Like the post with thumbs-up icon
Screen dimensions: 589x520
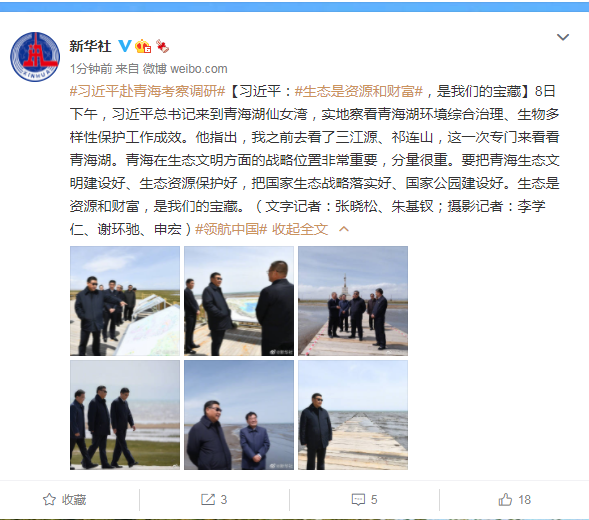click(x=505, y=499)
